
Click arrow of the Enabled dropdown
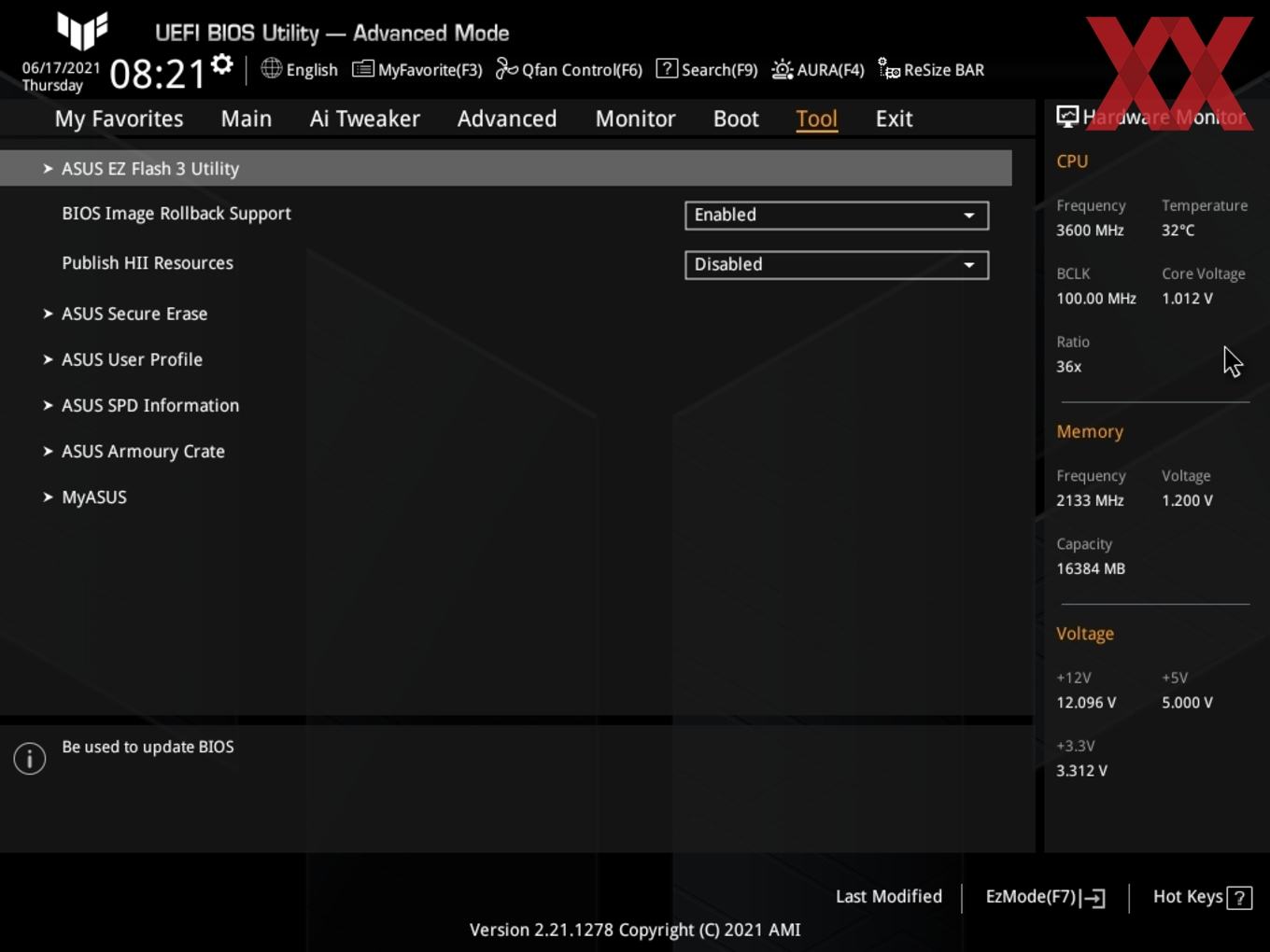coord(969,216)
